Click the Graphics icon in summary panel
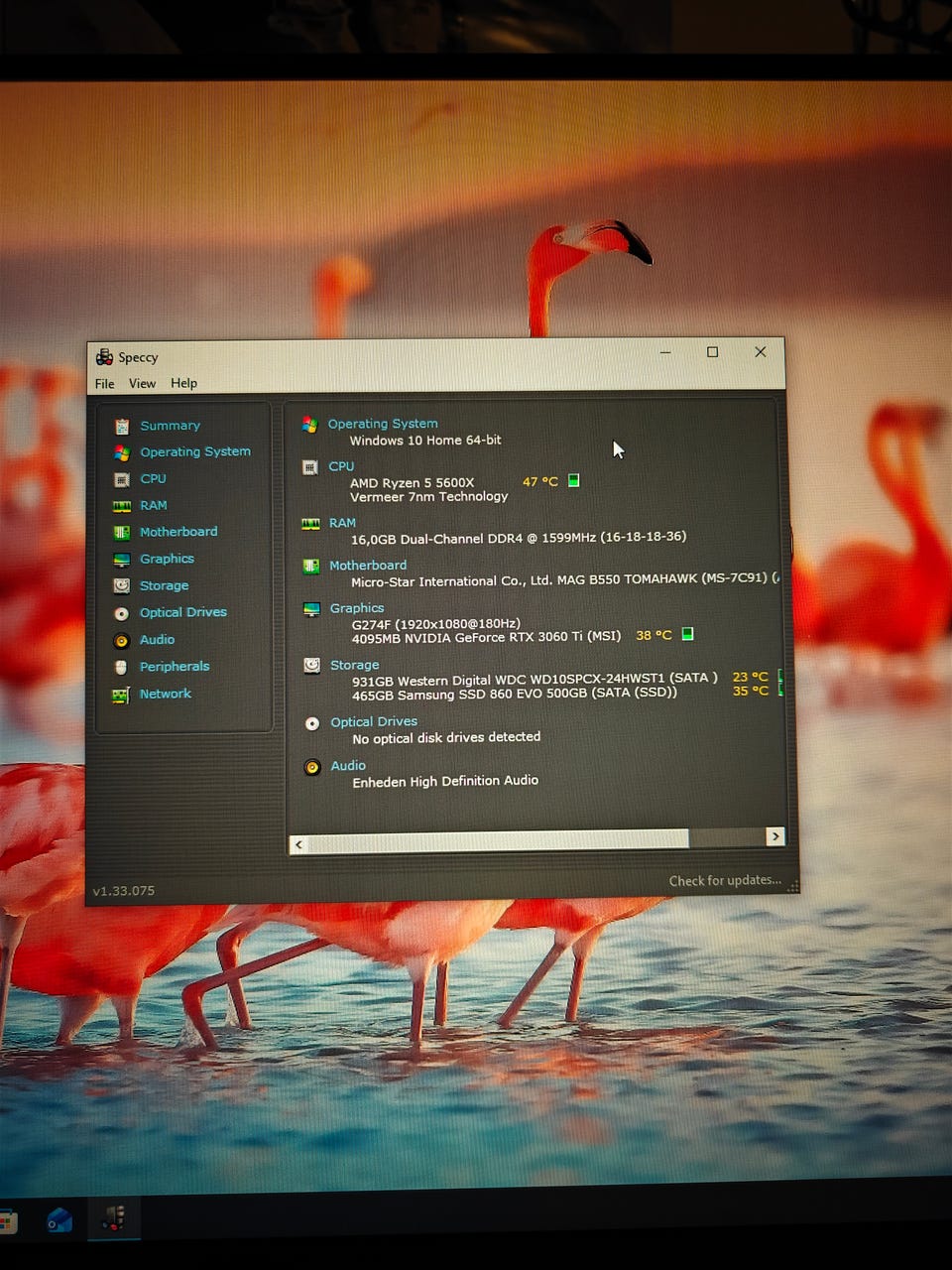Viewport: 952px width, 1270px height. coord(311,609)
